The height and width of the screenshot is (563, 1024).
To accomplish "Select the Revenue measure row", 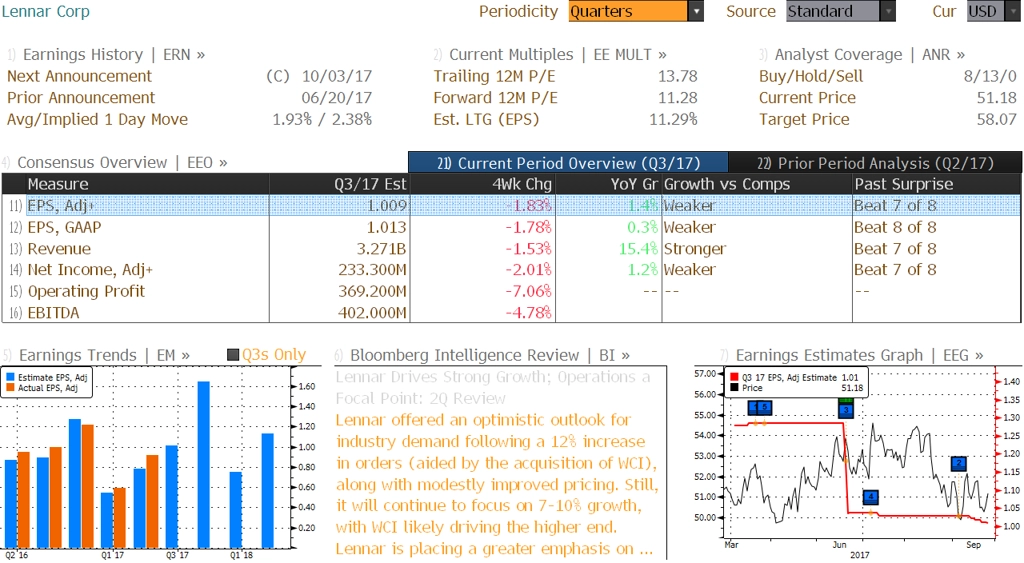I will tap(511, 249).
